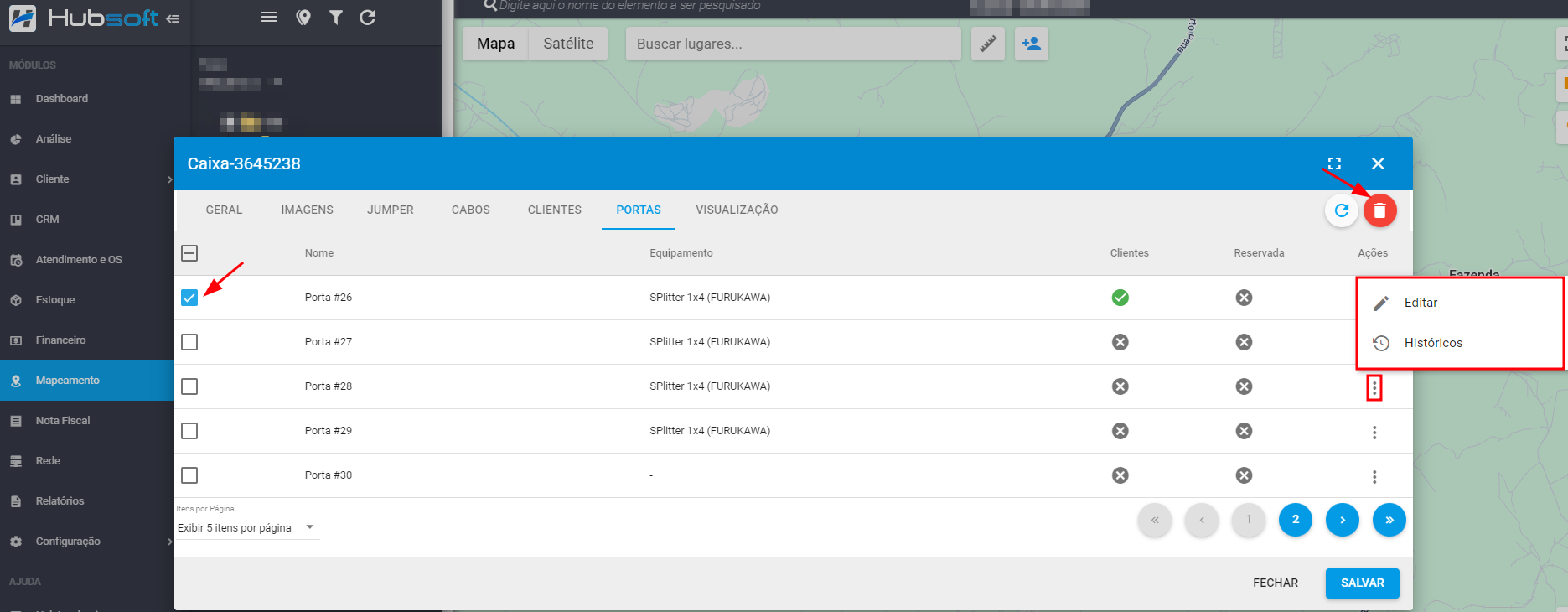
Task: Open Dashboard in the sidebar
Action: coord(87,99)
